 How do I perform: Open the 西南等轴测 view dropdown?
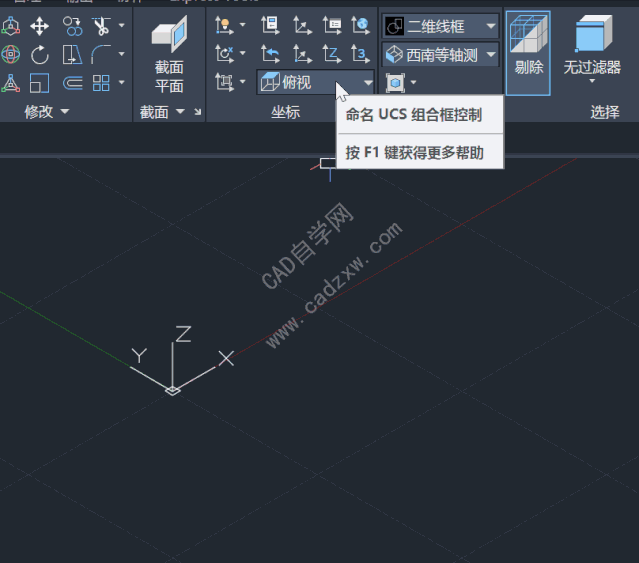tap(440, 55)
